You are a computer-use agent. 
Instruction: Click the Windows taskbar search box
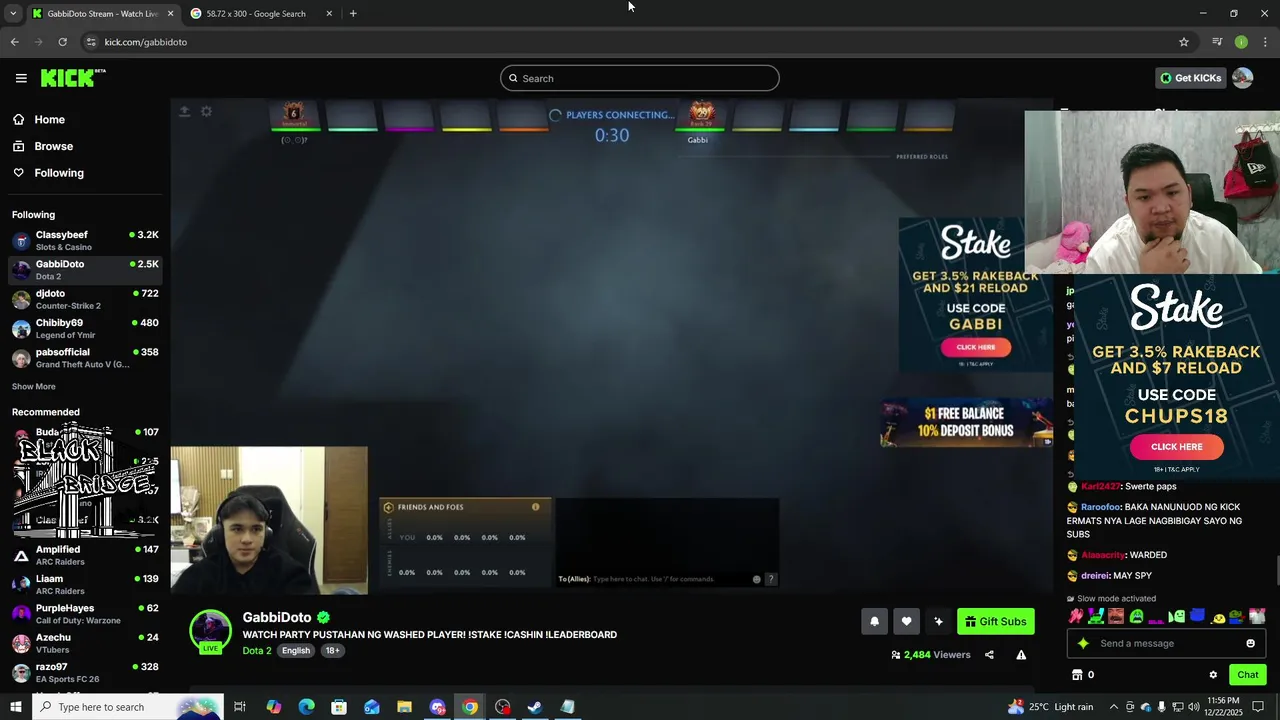127,707
